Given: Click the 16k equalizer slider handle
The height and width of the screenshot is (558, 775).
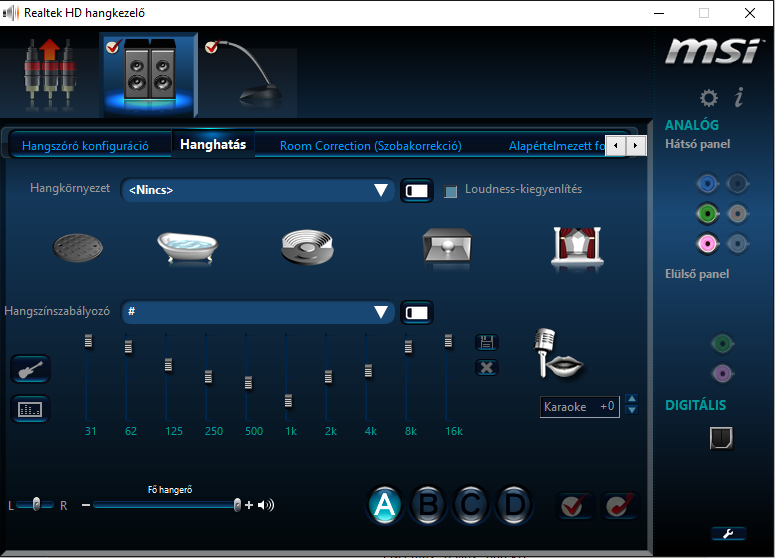Looking at the screenshot, I should (x=448, y=341).
